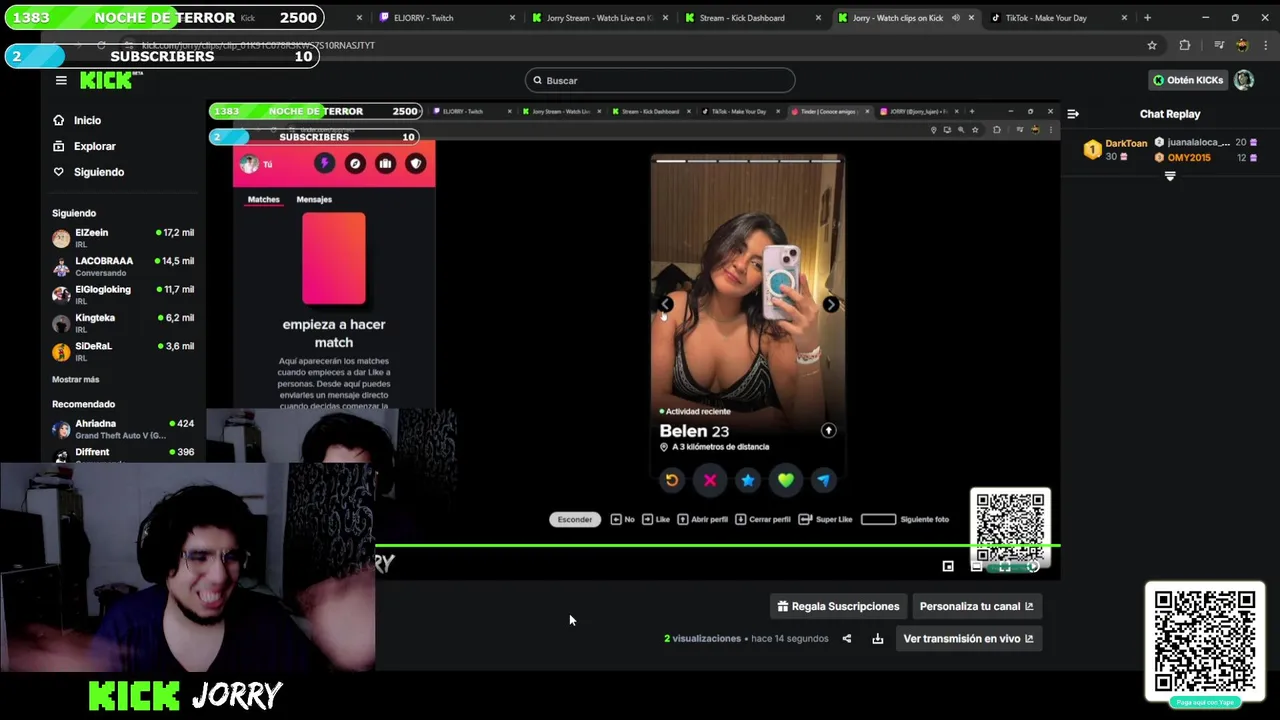Click Ver transmisión en vivo button
The width and height of the screenshot is (1280, 720).
point(968,638)
